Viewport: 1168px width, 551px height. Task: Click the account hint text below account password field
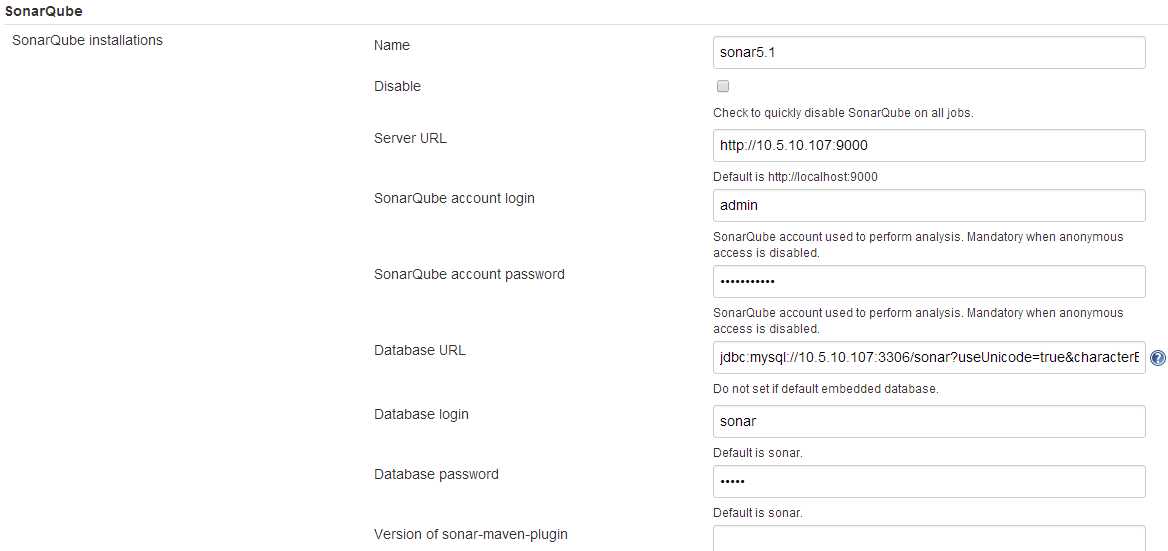pyautogui.click(x=918, y=320)
